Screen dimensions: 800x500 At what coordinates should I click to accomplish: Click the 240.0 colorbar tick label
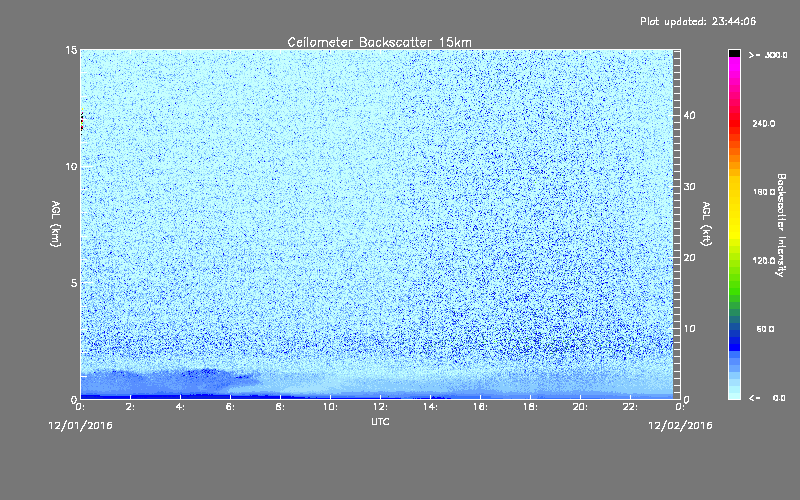tap(764, 123)
